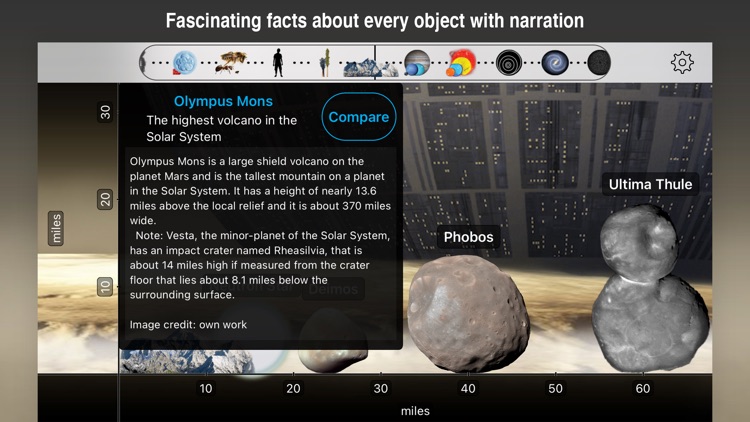Click the 50 mark on horizontal axis
750x422 pixels.
pos(555,388)
